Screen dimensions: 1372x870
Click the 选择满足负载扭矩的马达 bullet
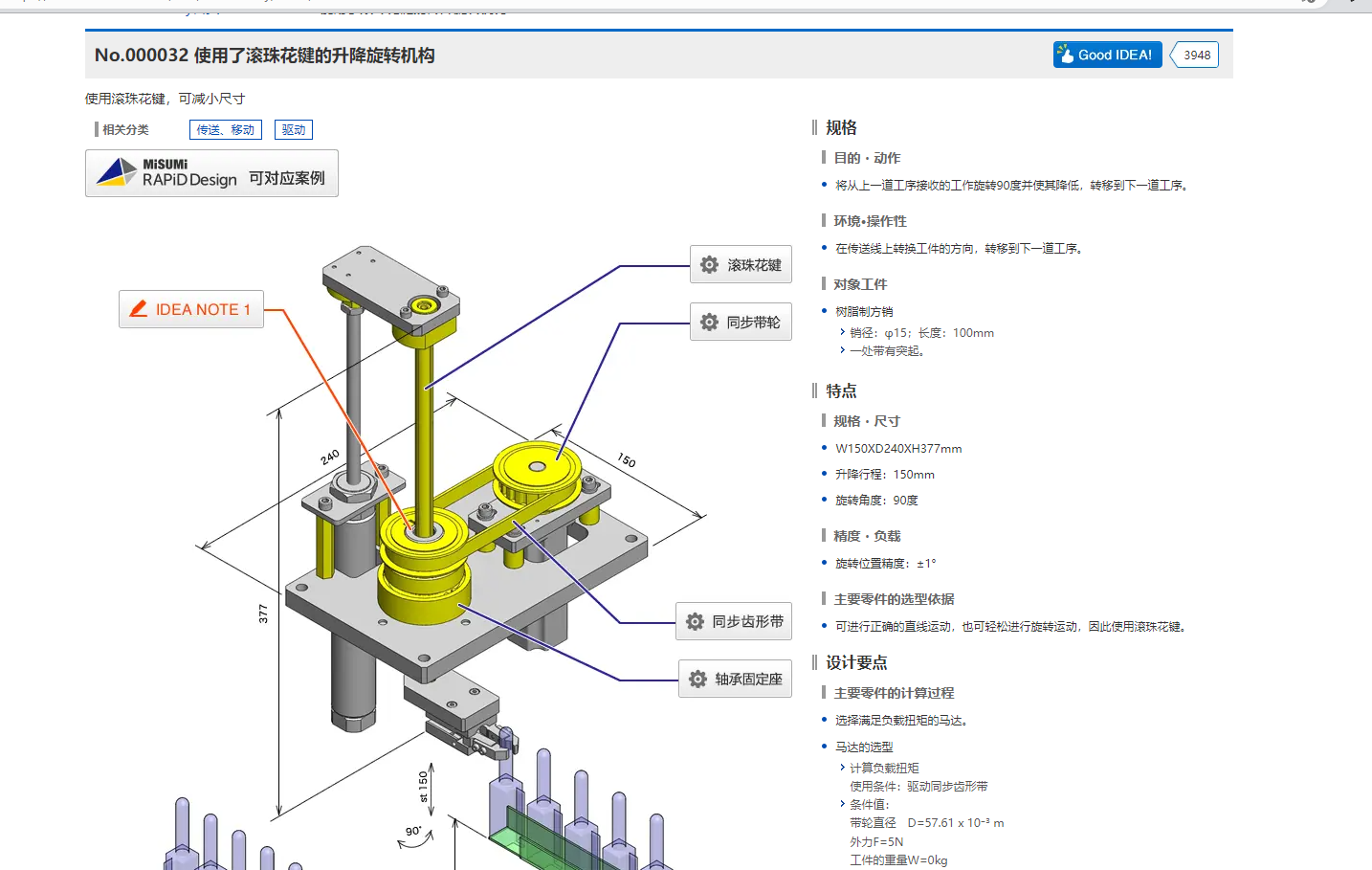coord(901,721)
